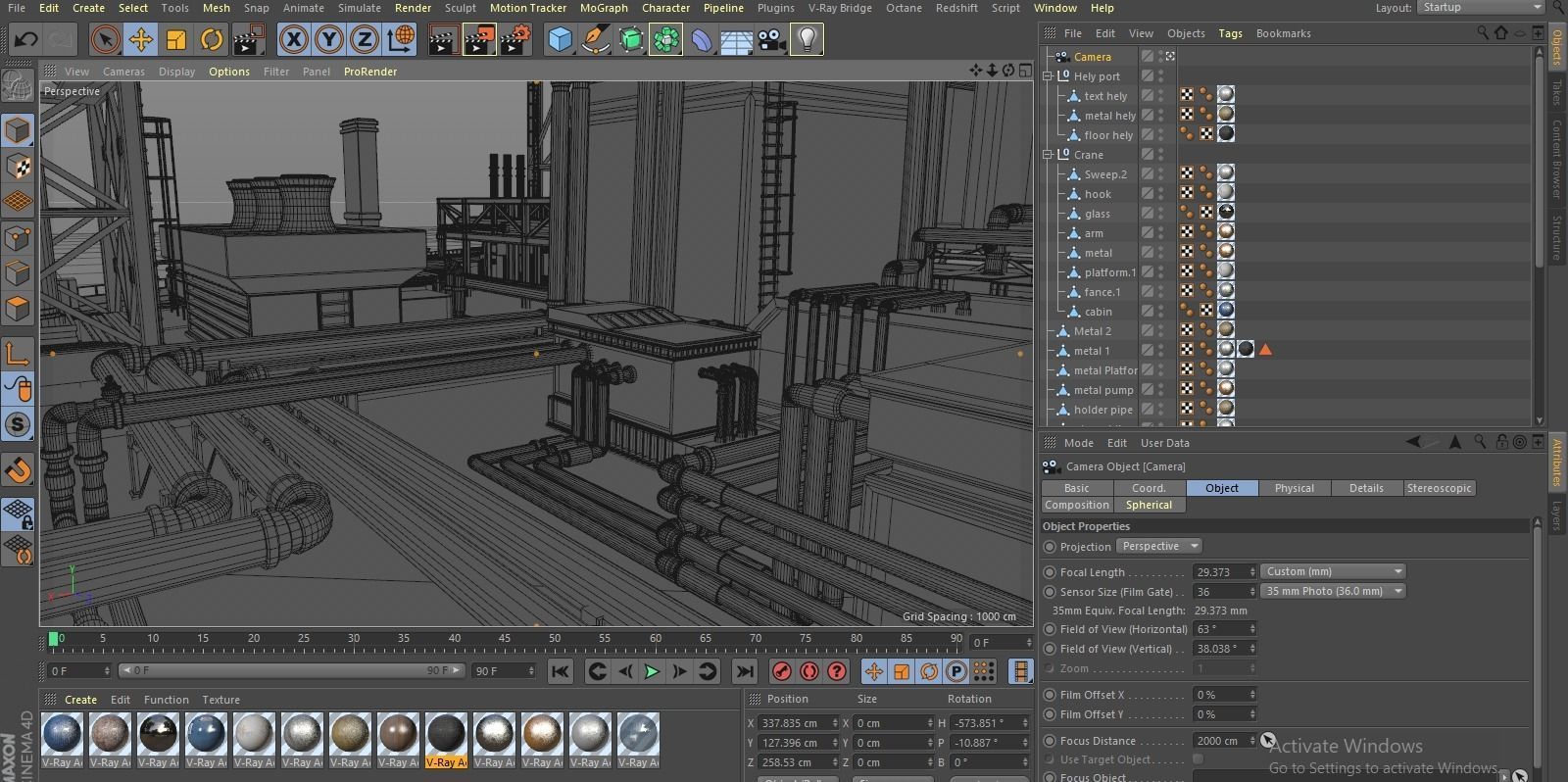Switch to camera Coord. tab
Screen dimensions: 1568x782
pyautogui.click(x=1149, y=488)
